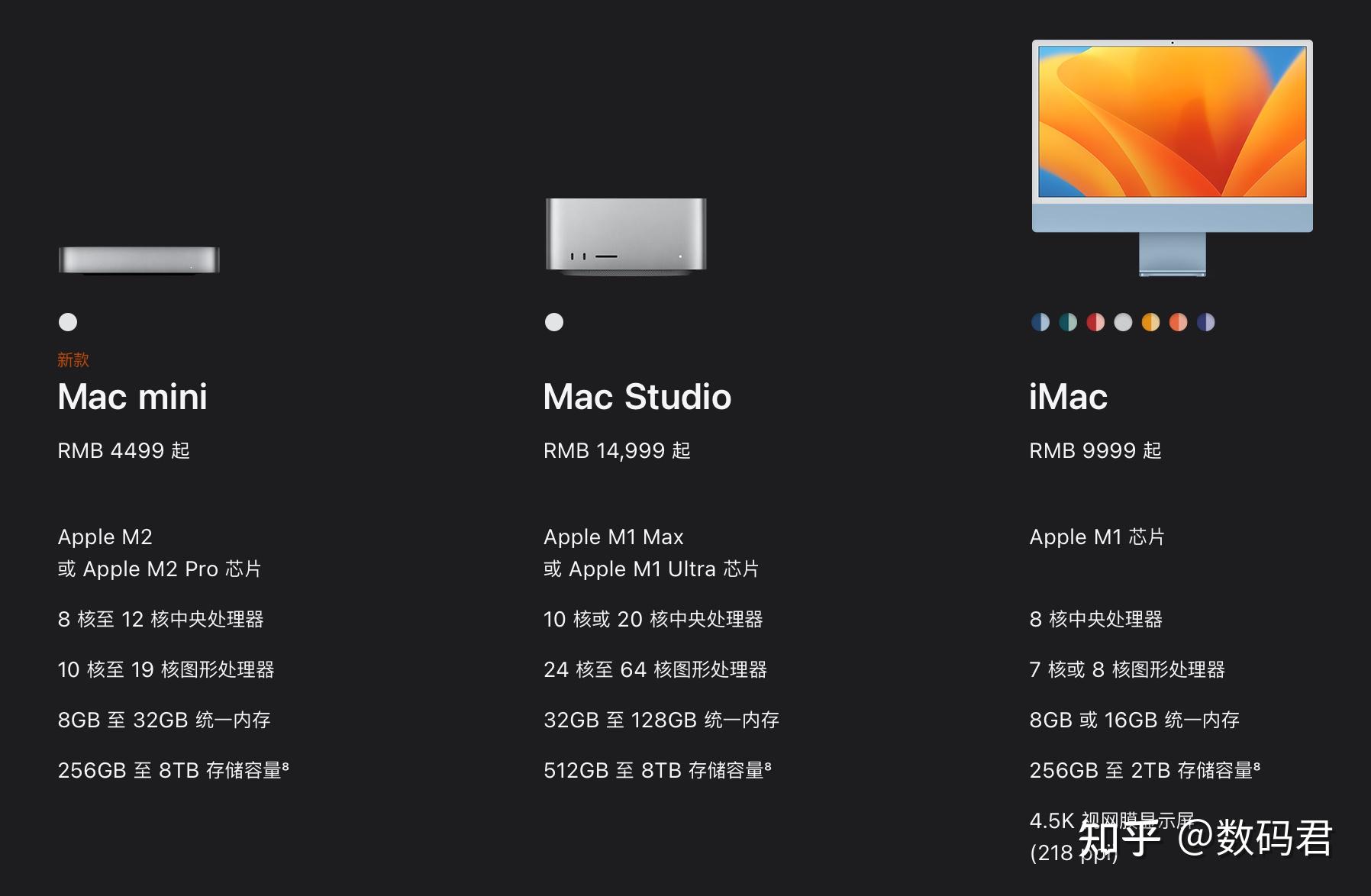
Task: Select the yellow iMac color option
Action: point(1149,322)
